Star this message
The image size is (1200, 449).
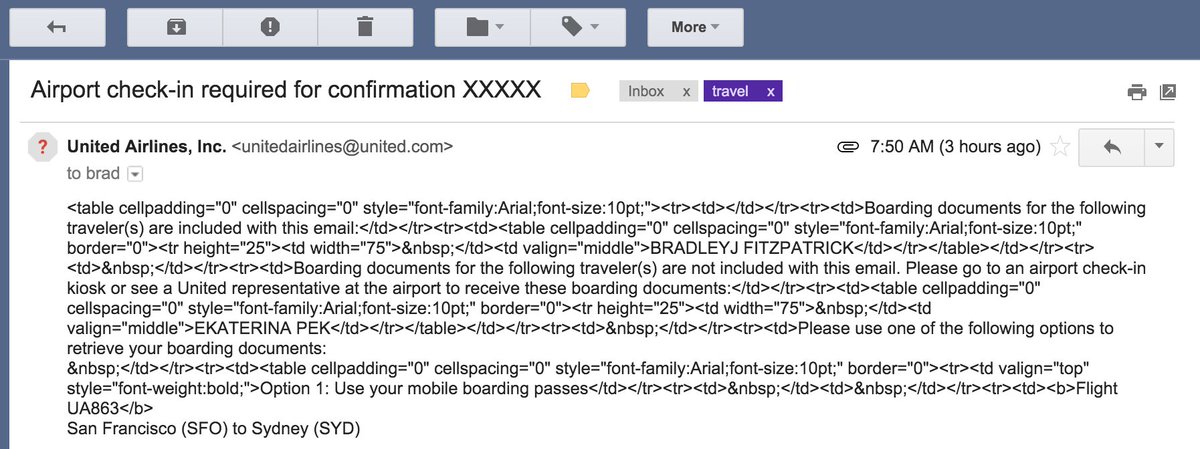pos(1061,147)
